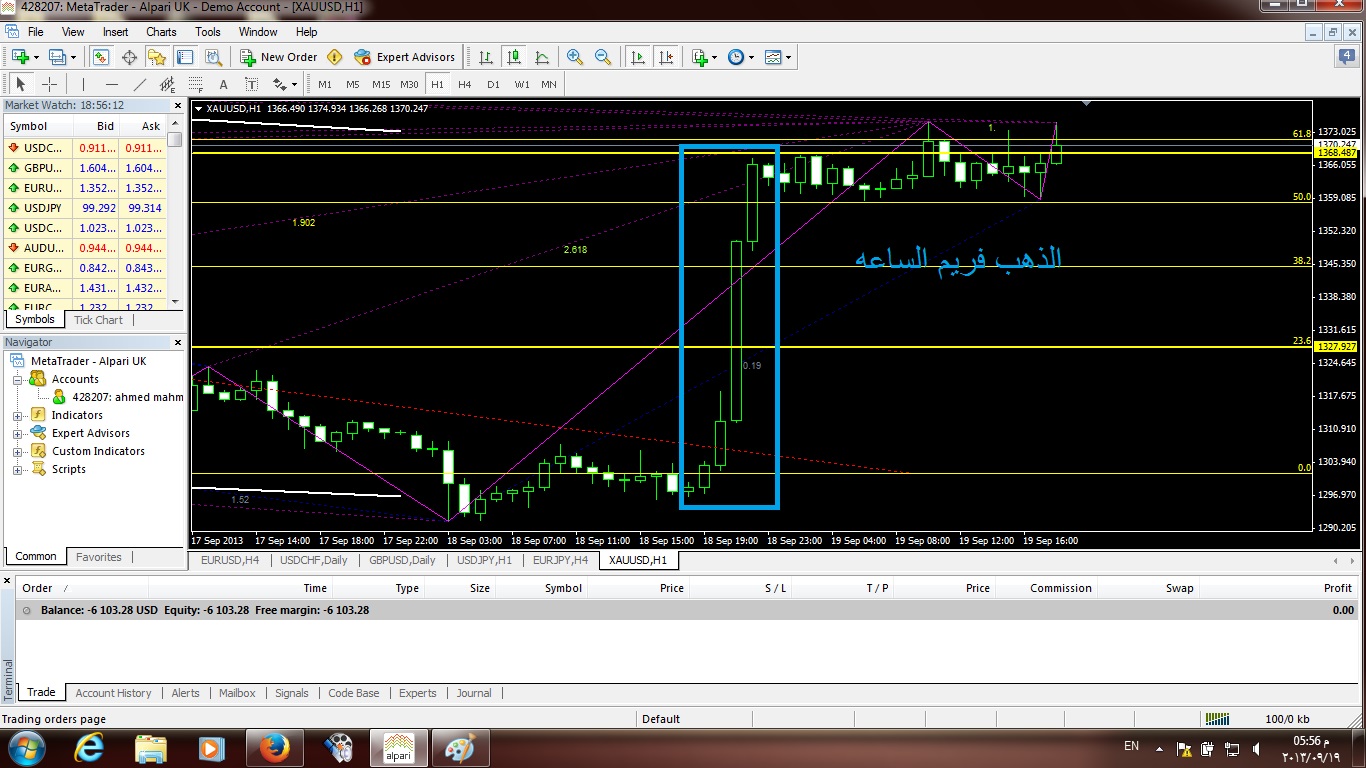Select the Trendline drawing tool
Screen dimensions: 1366x768
tap(140, 84)
